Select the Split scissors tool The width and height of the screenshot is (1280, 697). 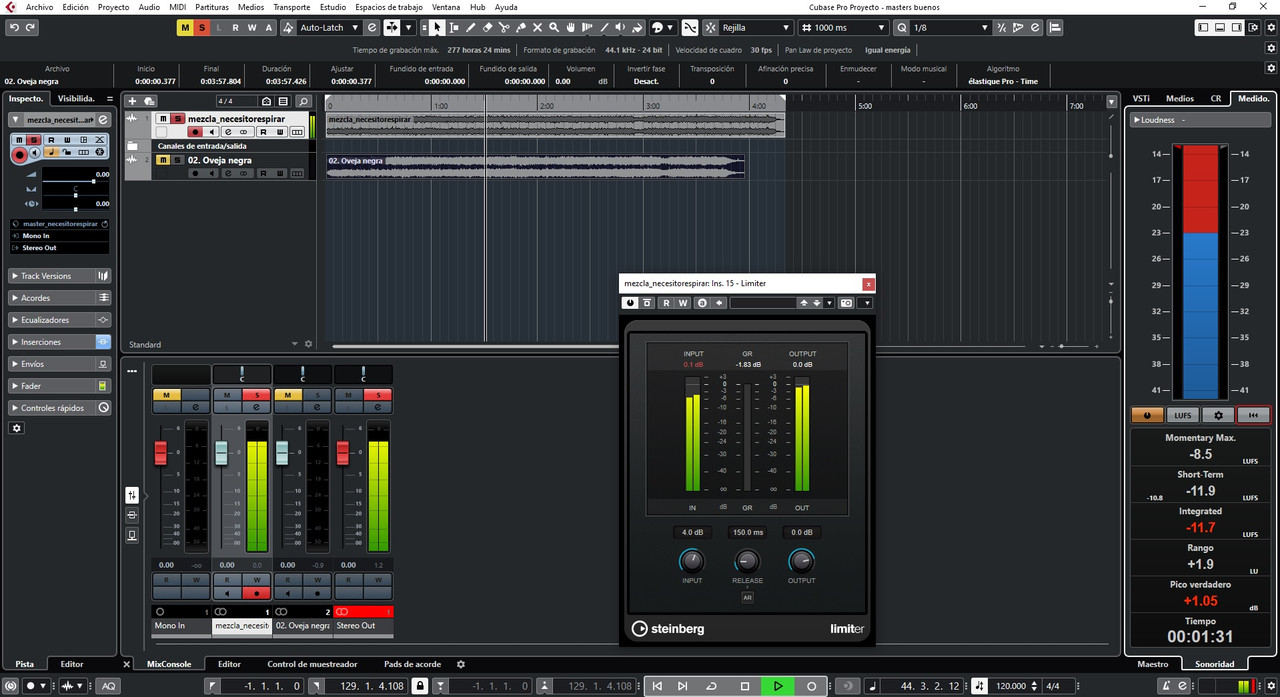pyautogui.click(x=504, y=27)
